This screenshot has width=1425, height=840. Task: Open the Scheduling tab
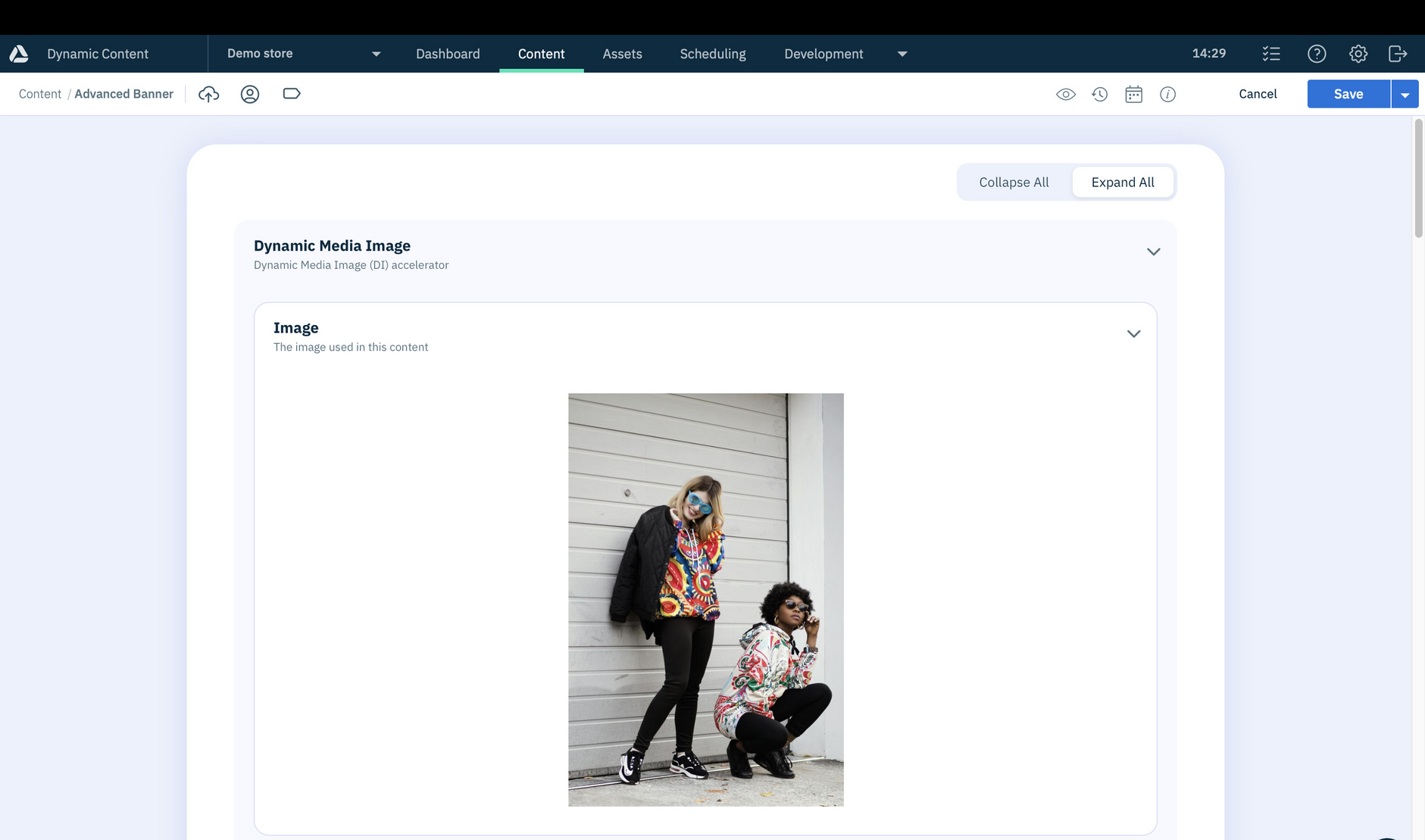click(713, 54)
